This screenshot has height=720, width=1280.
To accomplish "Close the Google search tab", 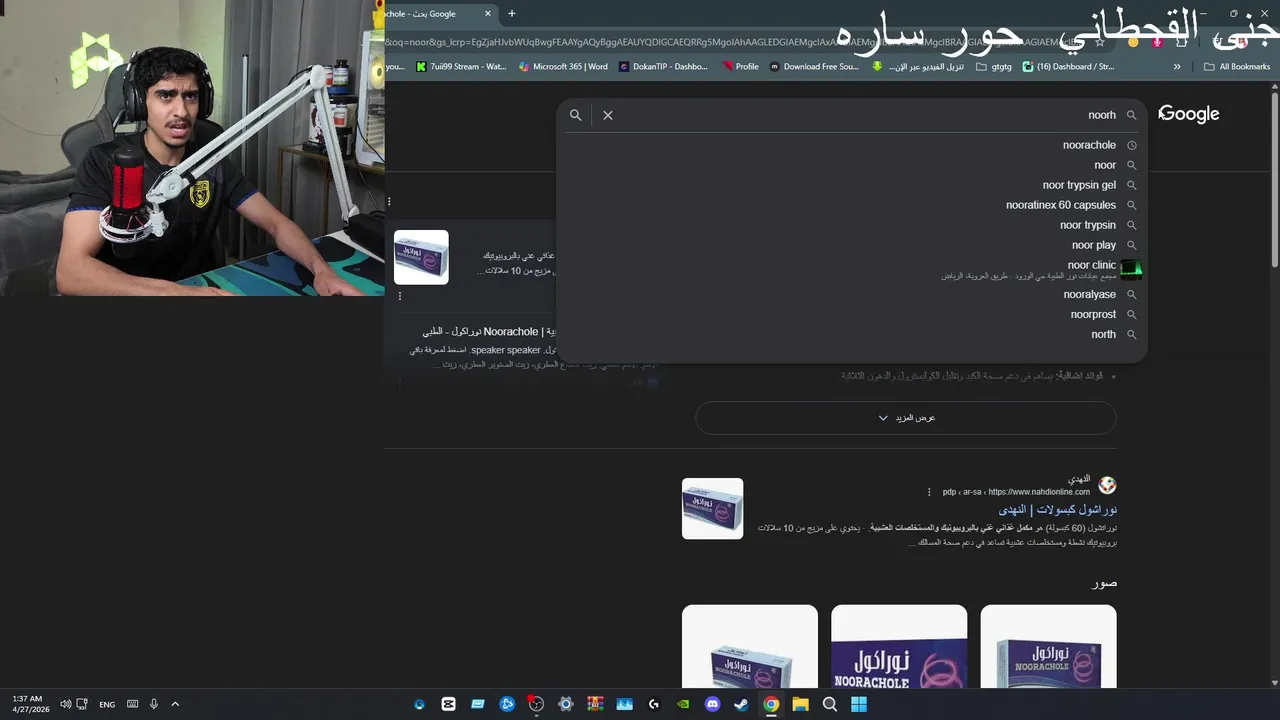I will [488, 14].
